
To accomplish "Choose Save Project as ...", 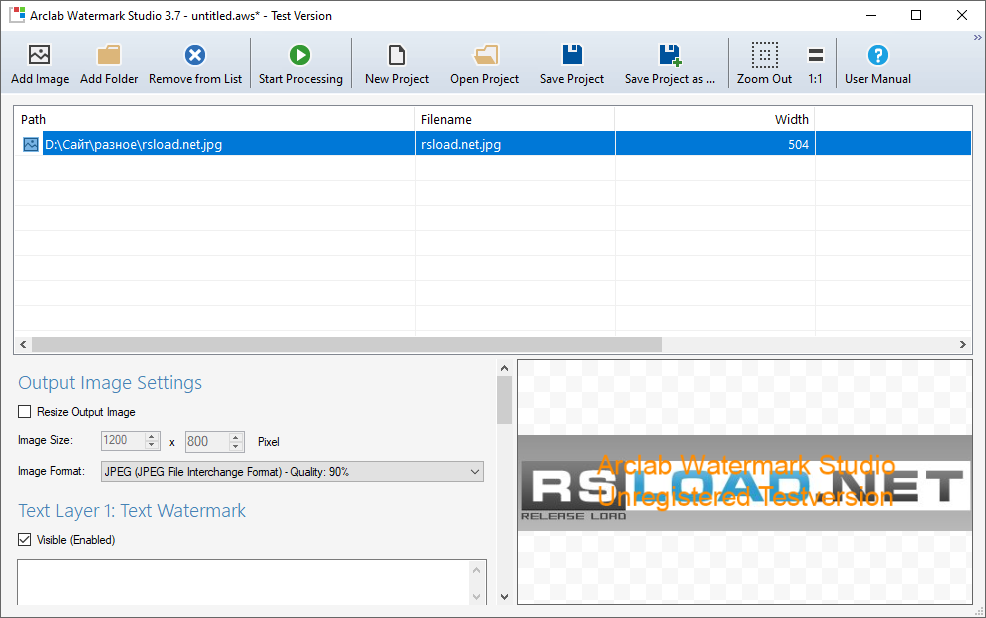I will point(670,63).
